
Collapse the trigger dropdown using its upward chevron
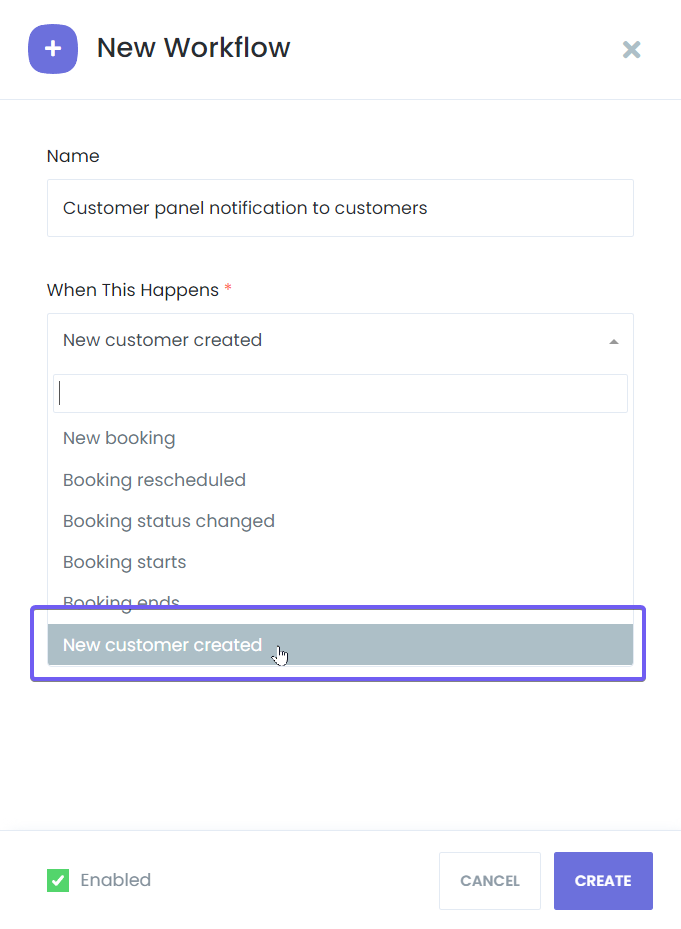click(614, 340)
